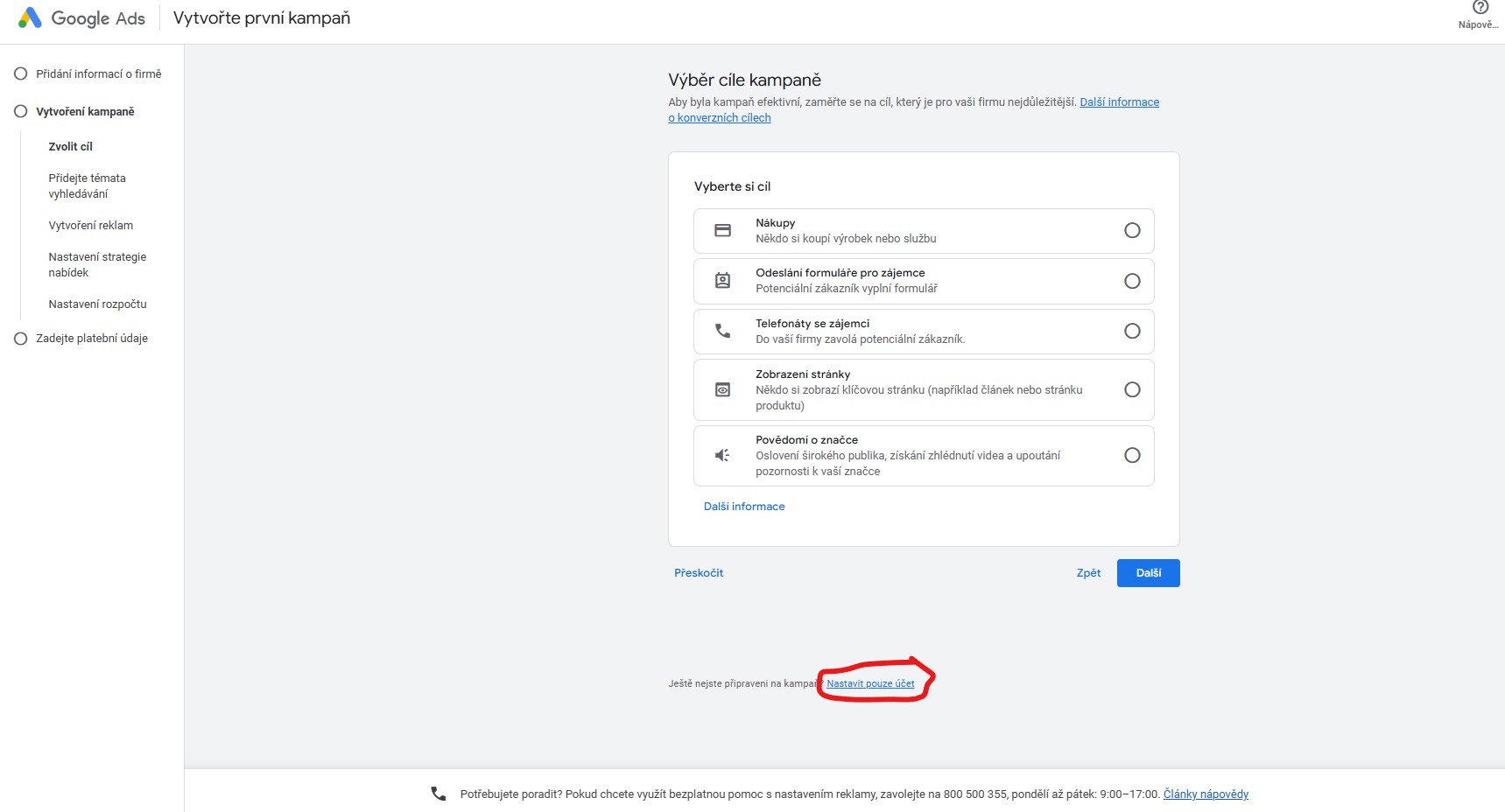This screenshot has height=812, width=1505.
Task: Open the Přidání informací o firmě step
Action: click(98, 74)
